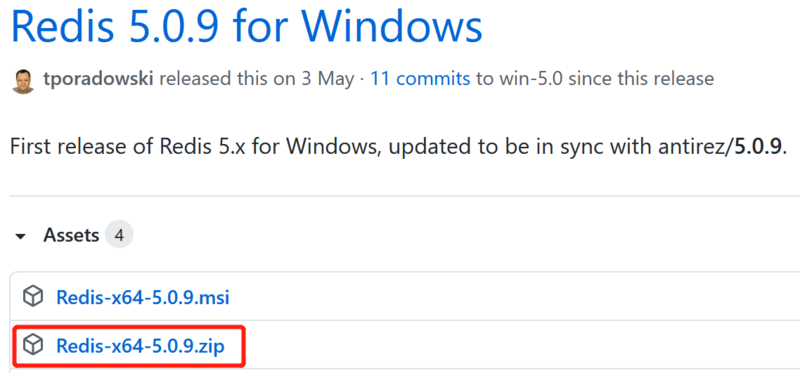Click the since this release text
Screen dimensions: 800x373
pyautogui.click(x=640, y=79)
